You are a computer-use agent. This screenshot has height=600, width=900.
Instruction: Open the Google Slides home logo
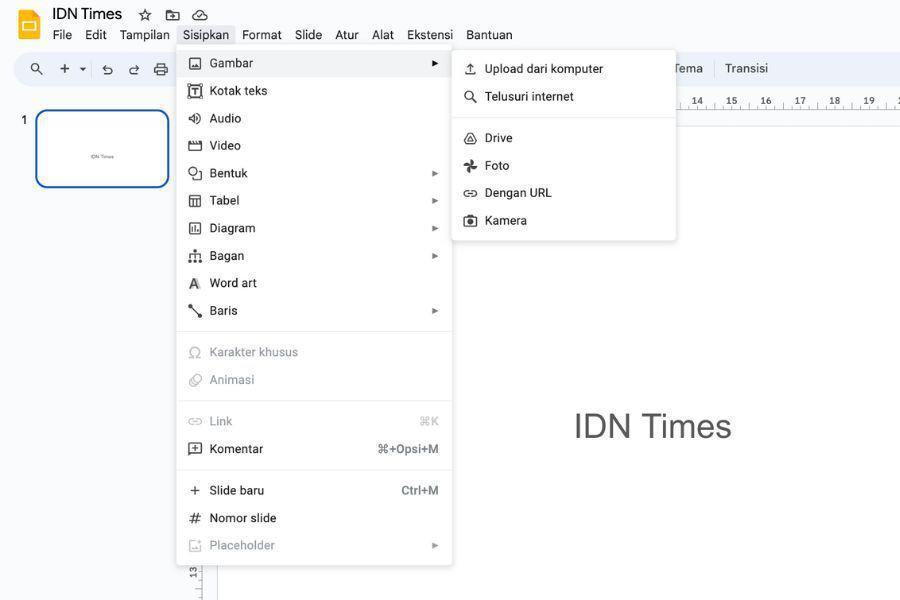[x=29, y=25]
